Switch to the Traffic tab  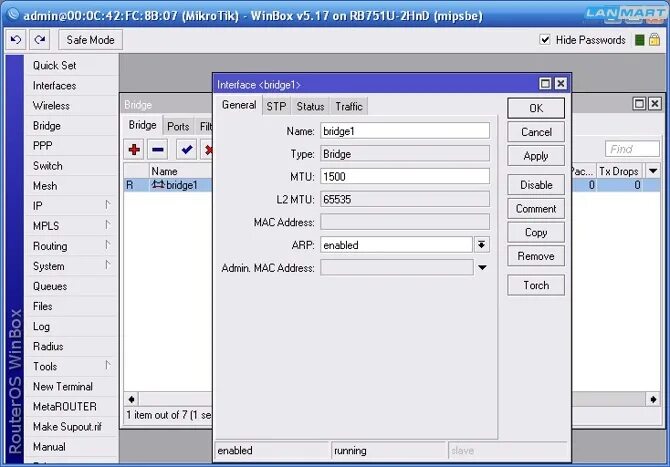click(x=349, y=106)
